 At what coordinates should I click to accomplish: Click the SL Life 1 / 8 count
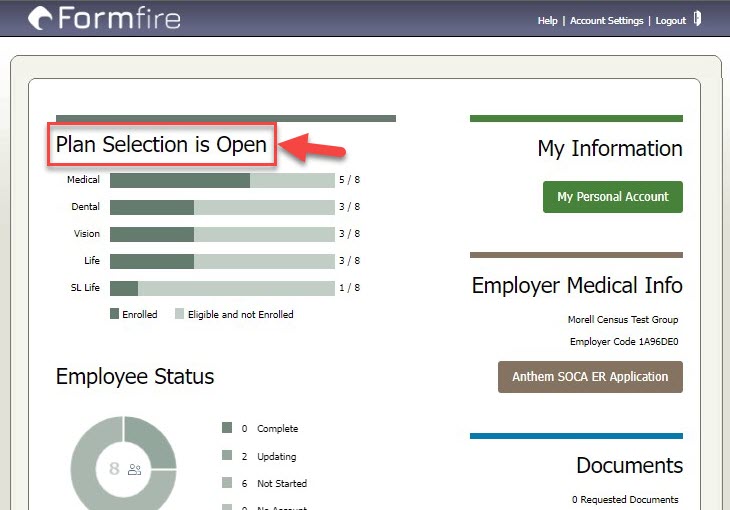pos(349,288)
